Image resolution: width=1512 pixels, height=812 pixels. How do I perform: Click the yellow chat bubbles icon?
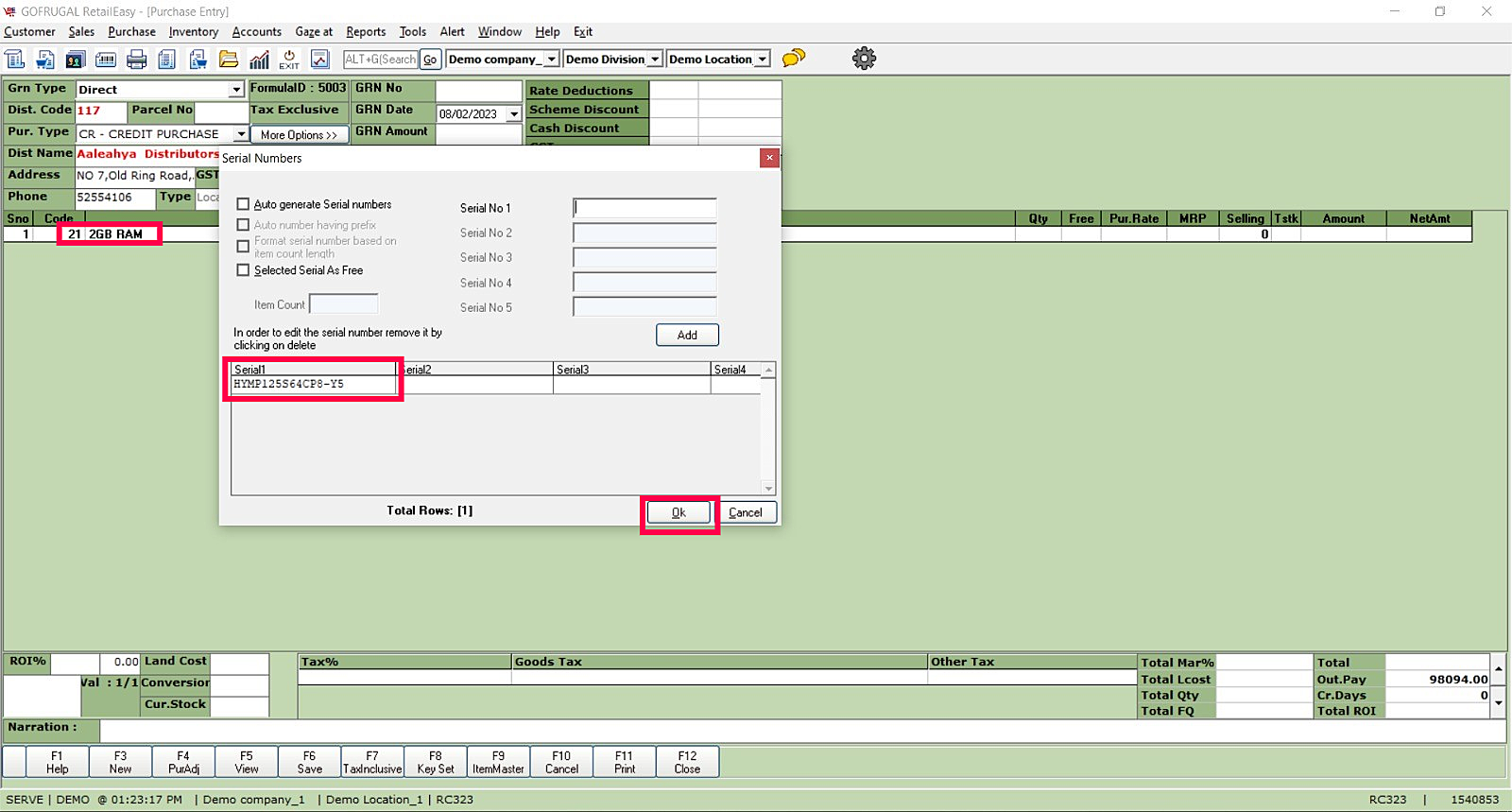click(794, 58)
